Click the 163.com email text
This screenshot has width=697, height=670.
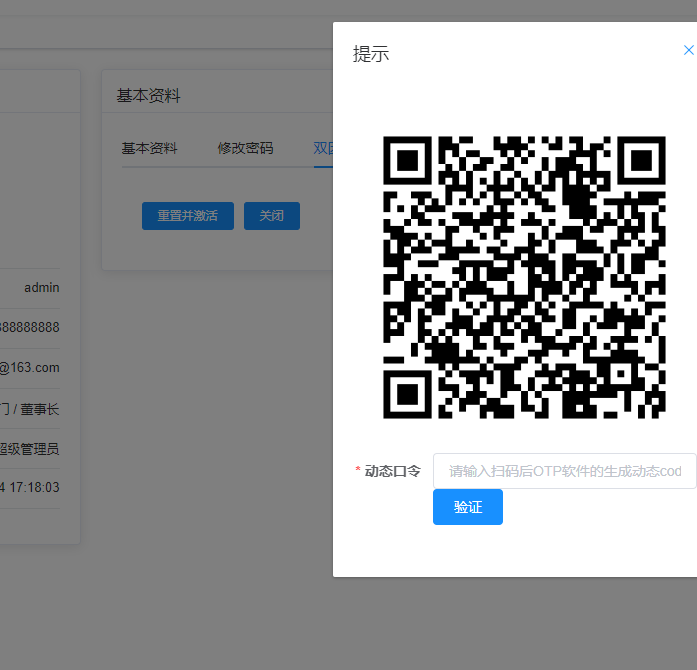[x=30, y=368]
